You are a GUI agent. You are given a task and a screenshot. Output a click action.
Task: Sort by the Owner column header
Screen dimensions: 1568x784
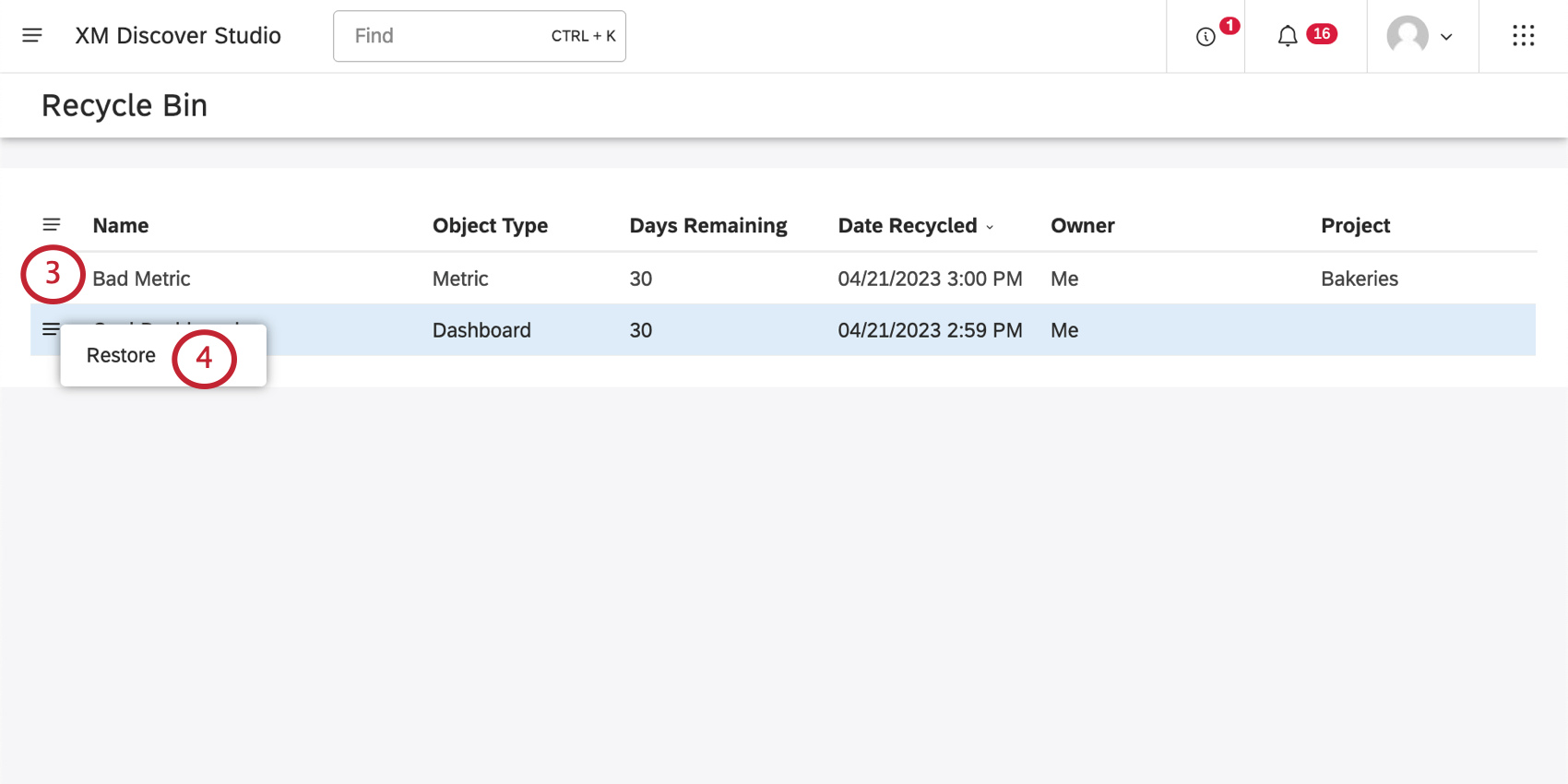tap(1083, 226)
